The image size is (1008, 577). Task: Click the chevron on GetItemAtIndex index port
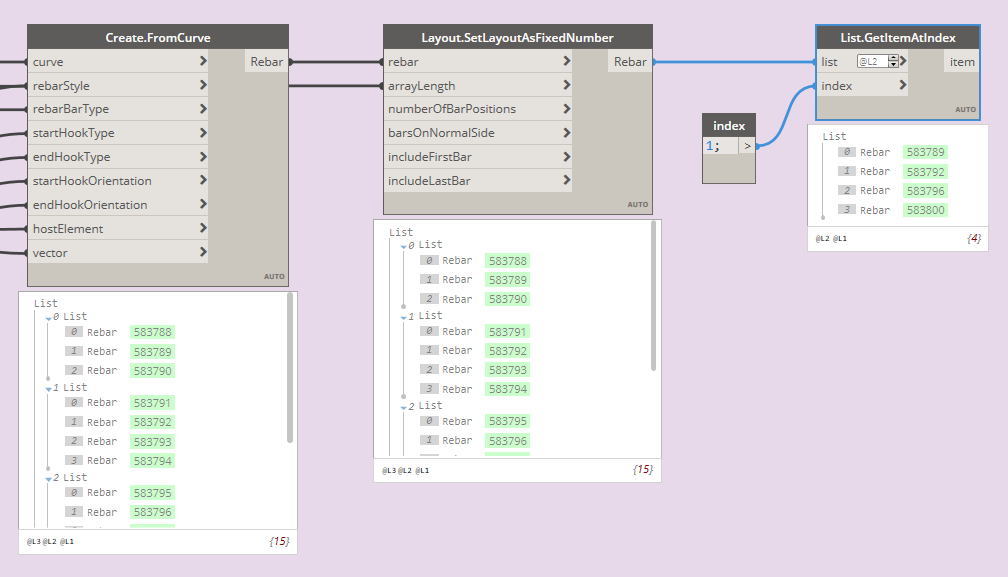point(903,86)
